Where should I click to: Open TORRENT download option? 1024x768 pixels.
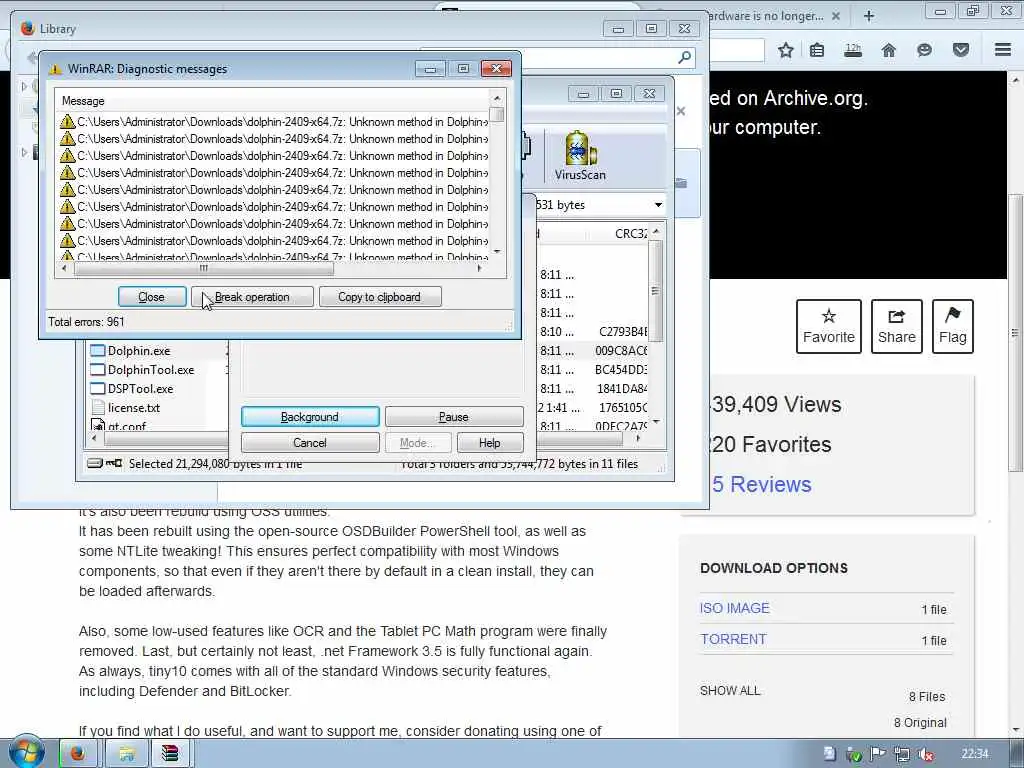coord(733,639)
